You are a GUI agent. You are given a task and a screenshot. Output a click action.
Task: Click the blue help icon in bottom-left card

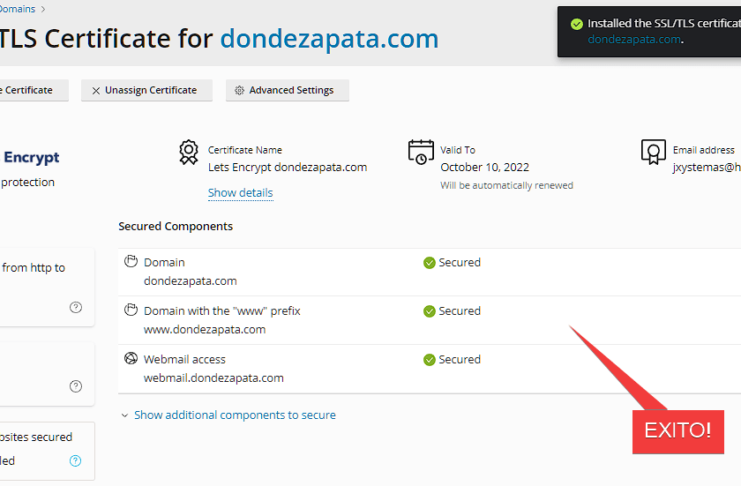[76, 461]
